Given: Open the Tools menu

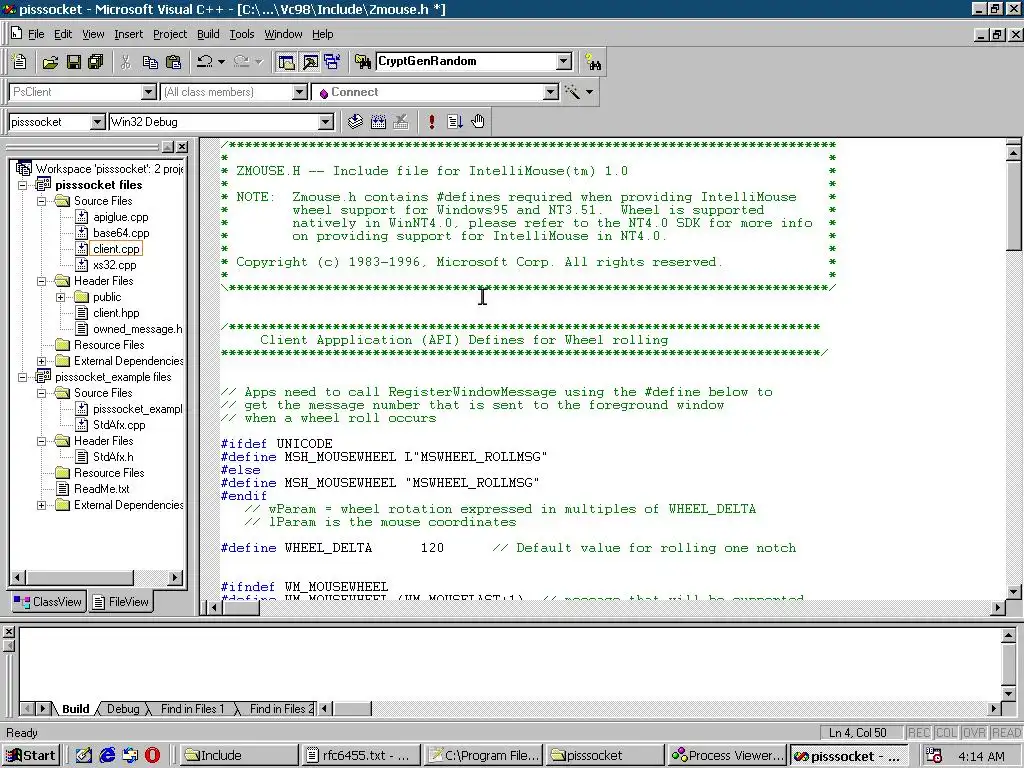Looking at the screenshot, I should point(242,34).
